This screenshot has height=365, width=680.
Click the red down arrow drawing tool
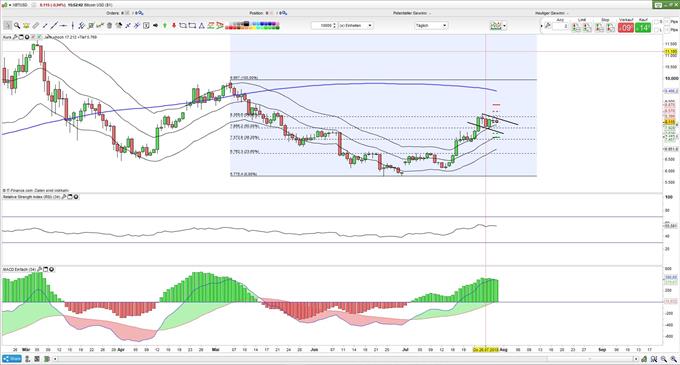click(x=174, y=26)
